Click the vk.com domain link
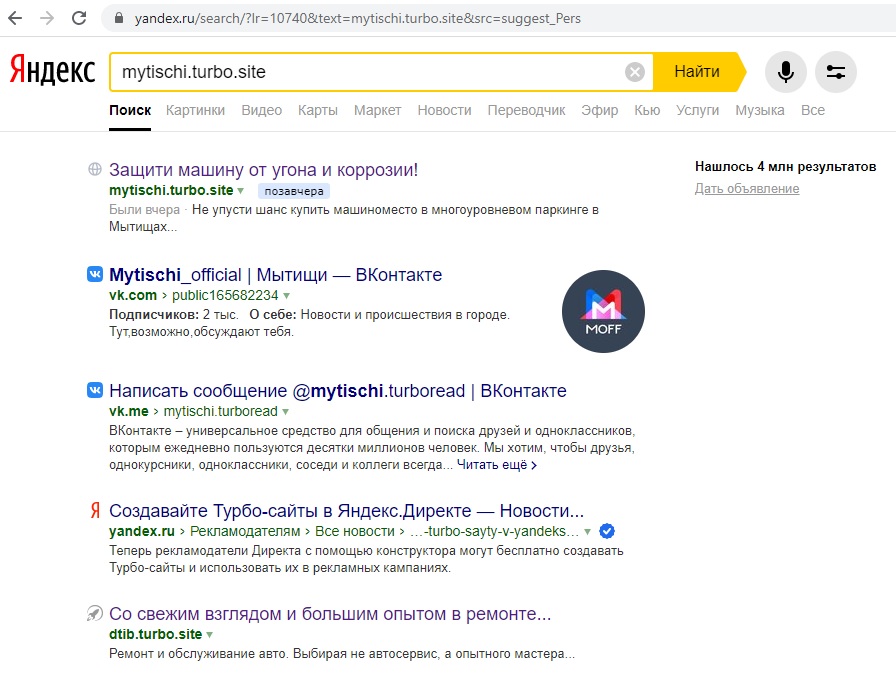Image resolution: width=896 pixels, height=680 pixels. [x=133, y=295]
